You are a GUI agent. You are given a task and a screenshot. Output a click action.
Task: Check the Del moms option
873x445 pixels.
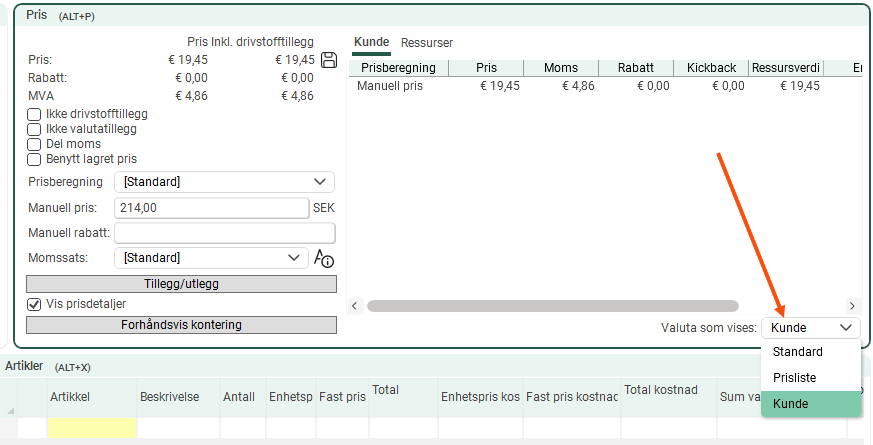coord(34,144)
